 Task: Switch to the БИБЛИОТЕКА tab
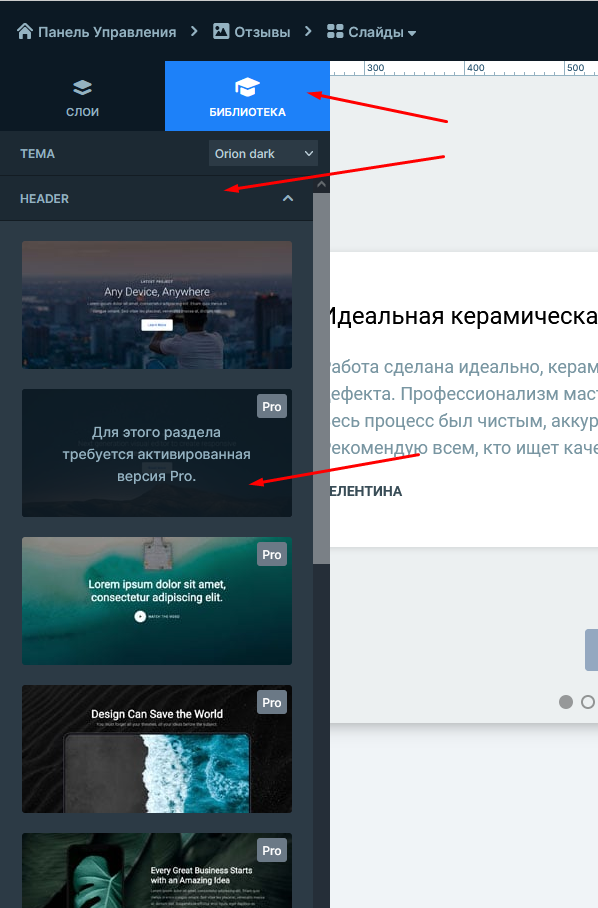click(247, 96)
